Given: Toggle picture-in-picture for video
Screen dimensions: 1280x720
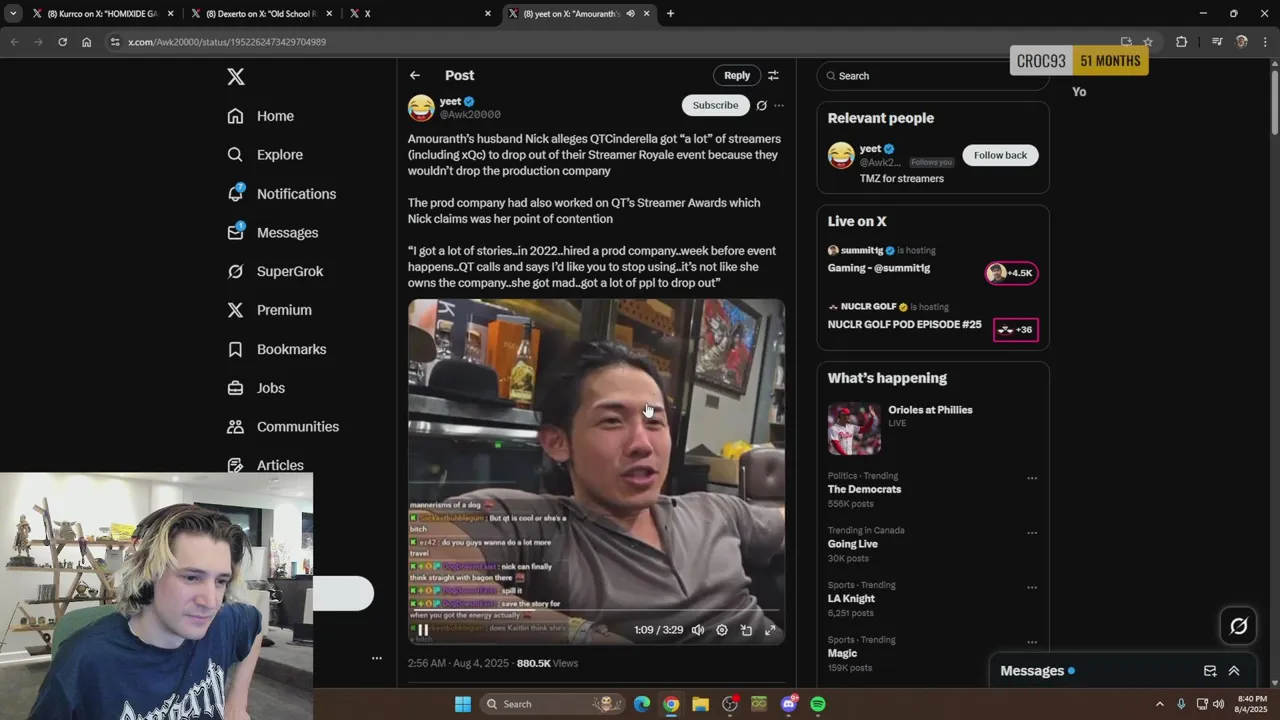Looking at the screenshot, I should click(x=746, y=630).
